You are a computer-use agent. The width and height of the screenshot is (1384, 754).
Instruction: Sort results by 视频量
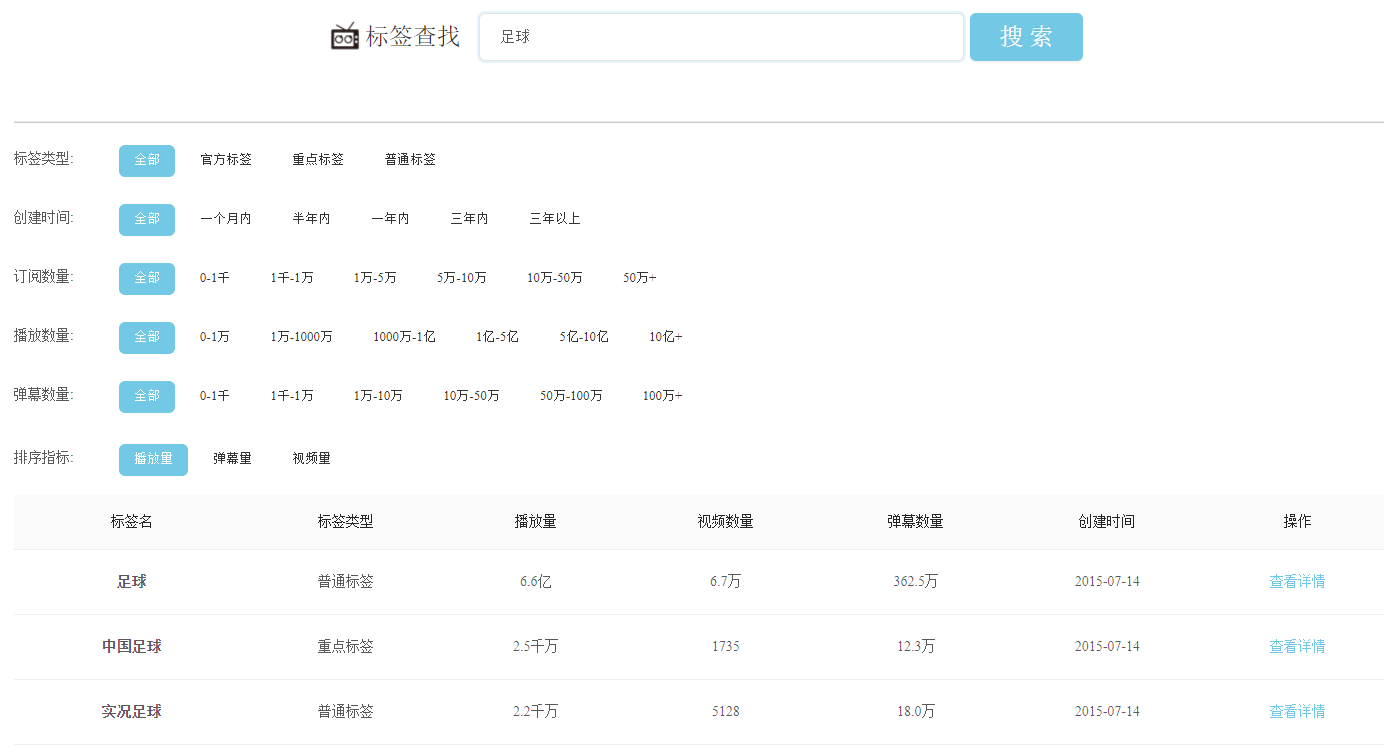(311, 459)
